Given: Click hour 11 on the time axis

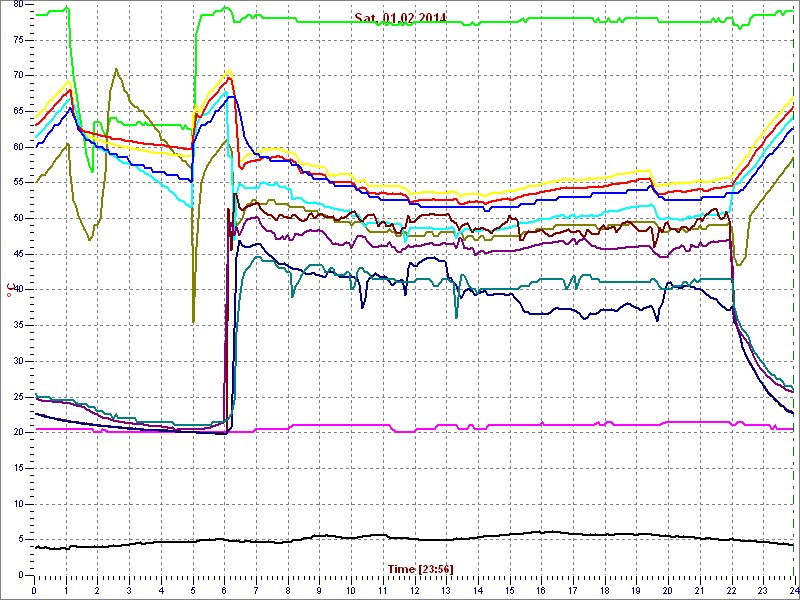Looking at the screenshot, I should (382, 590).
